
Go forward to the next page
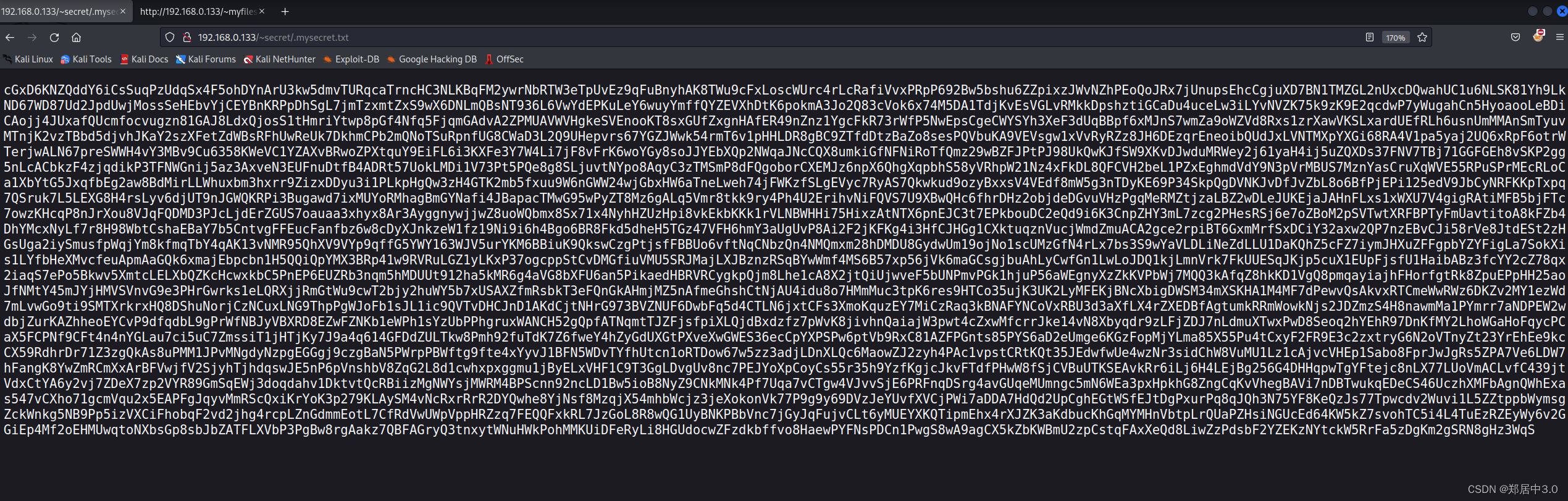32,38
